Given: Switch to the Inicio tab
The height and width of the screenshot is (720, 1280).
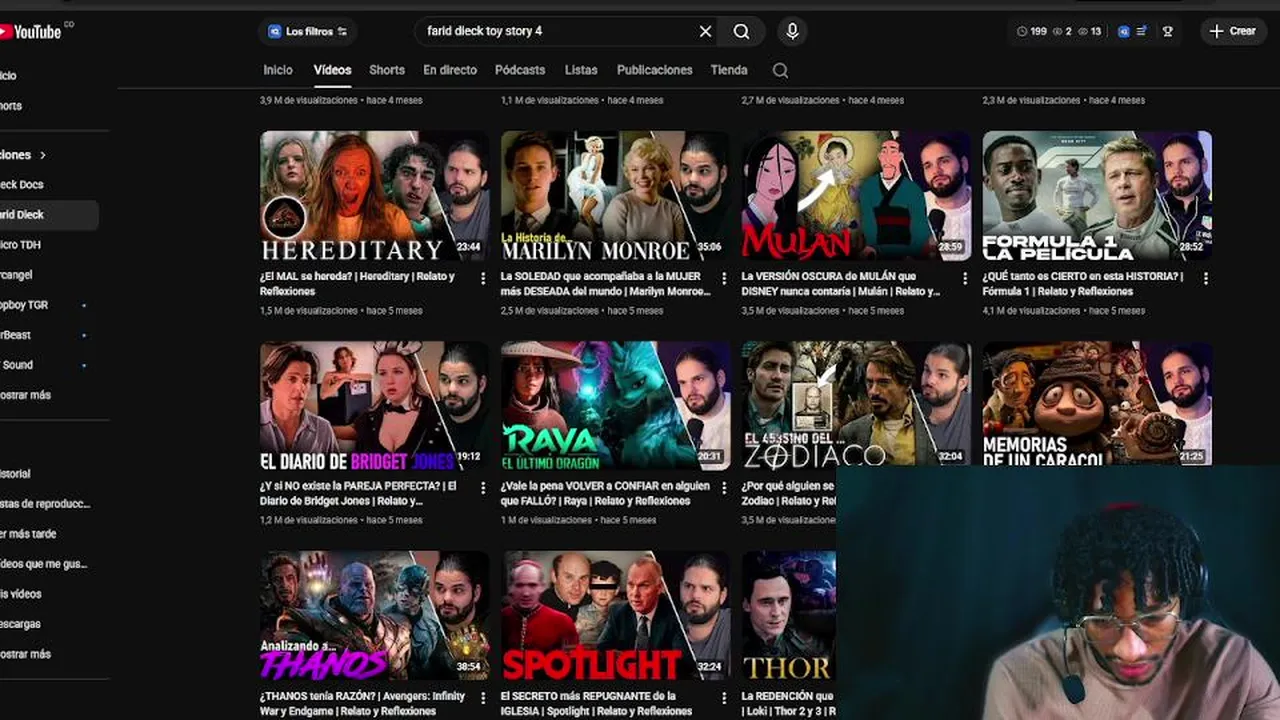Looking at the screenshot, I should (x=278, y=70).
